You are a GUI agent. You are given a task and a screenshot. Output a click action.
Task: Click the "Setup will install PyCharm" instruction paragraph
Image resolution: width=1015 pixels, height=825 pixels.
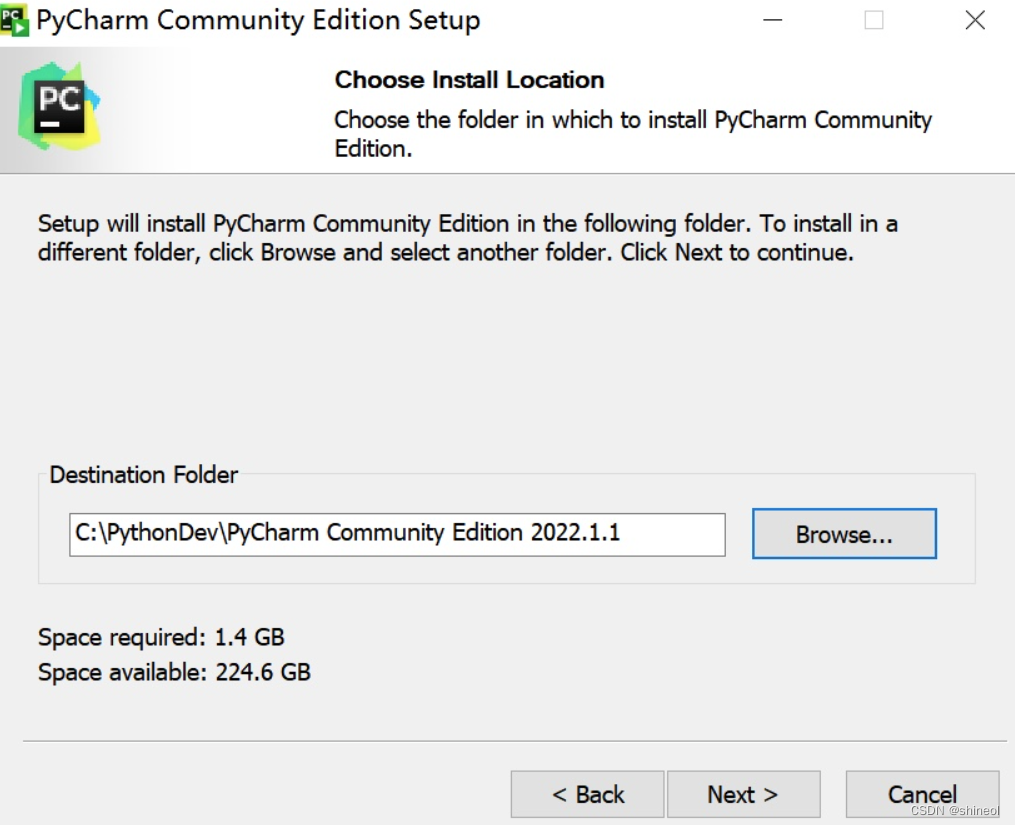[467, 238]
